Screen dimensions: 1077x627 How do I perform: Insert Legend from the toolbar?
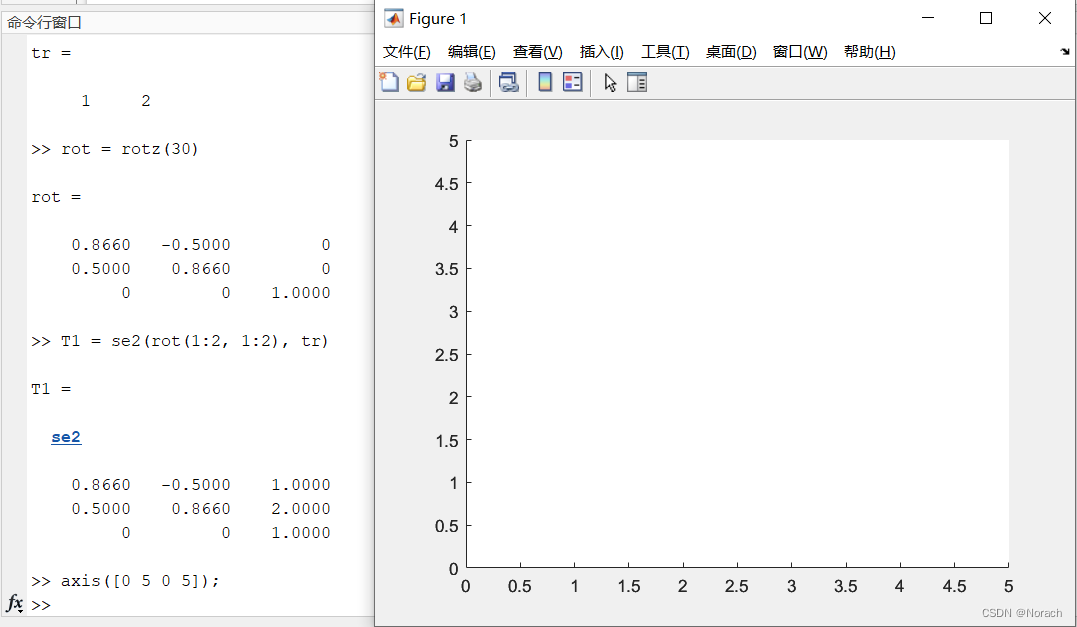pyautogui.click(x=572, y=82)
